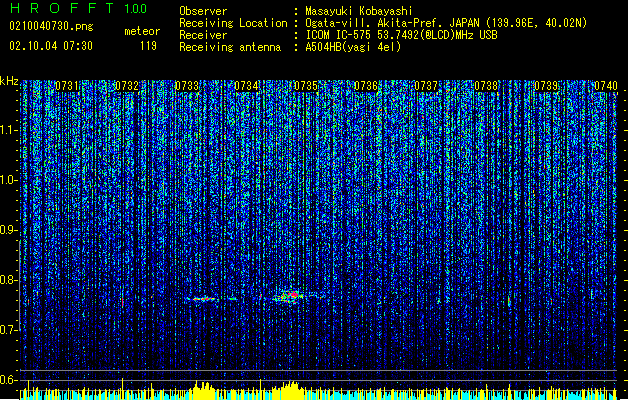
Task: Click the 0737 time marker
Action: click(x=426, y=86)
